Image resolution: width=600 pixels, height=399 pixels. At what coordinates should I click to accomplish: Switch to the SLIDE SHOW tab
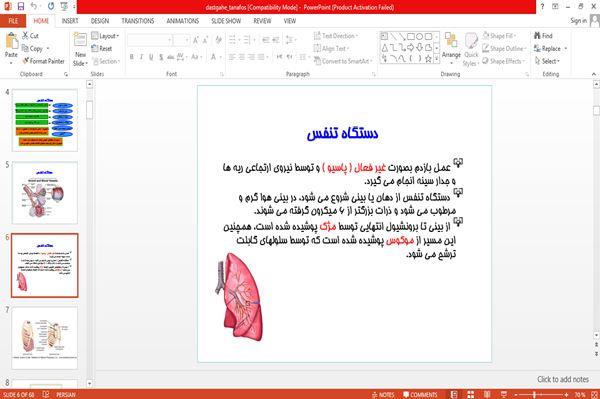point(226,21)
